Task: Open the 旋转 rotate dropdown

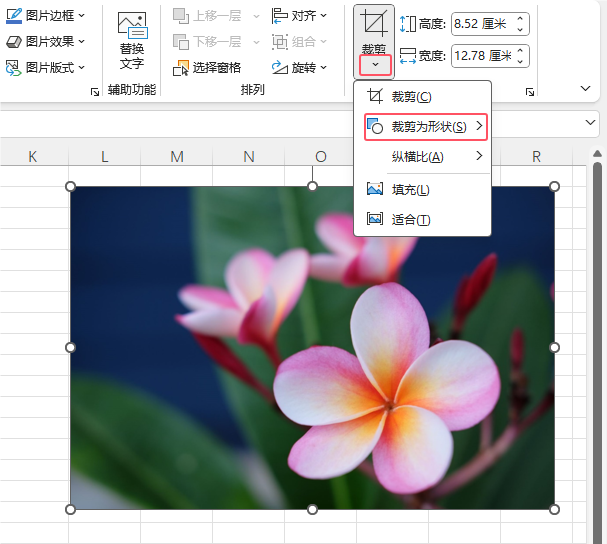Action: (x=299, y=68)
